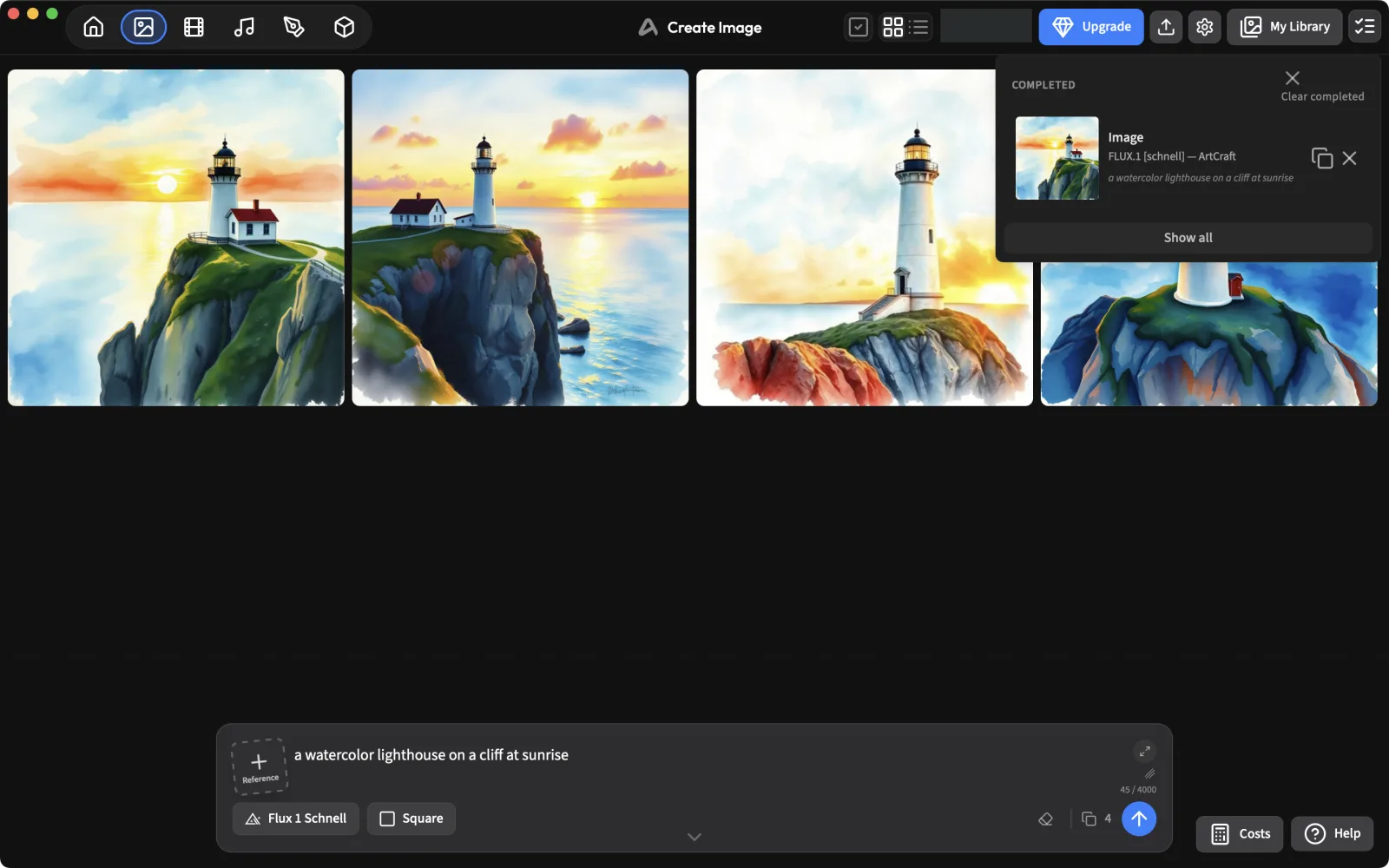Open the Home tab icon
Image resolution: width=1389 pixels, height=868 pixels.
pyautogui.click(x=94, y=27)
